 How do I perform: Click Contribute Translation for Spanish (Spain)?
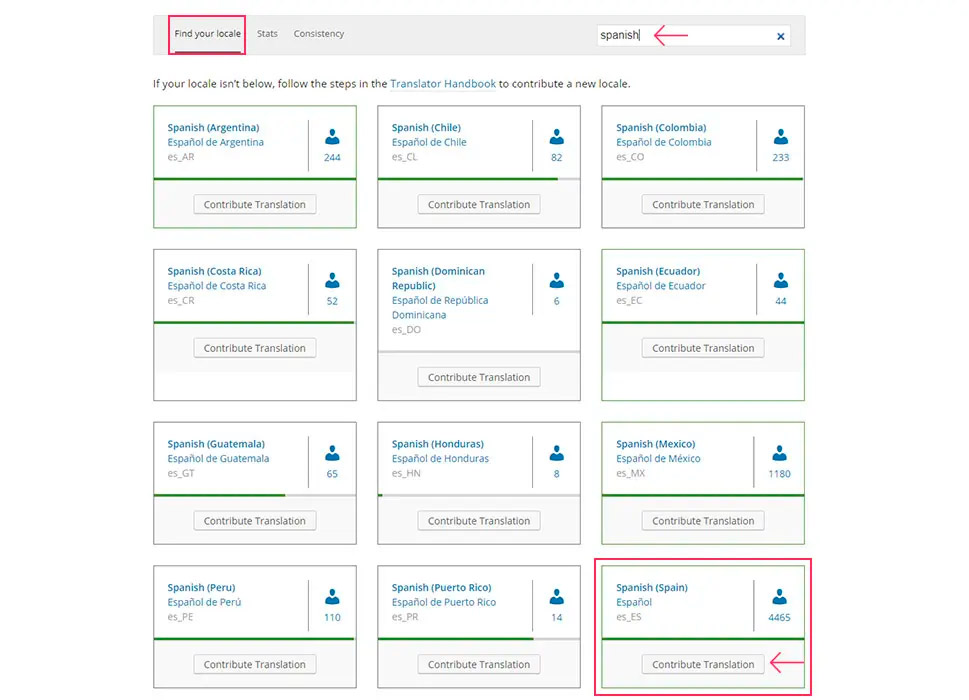click(x=703, y=664)
